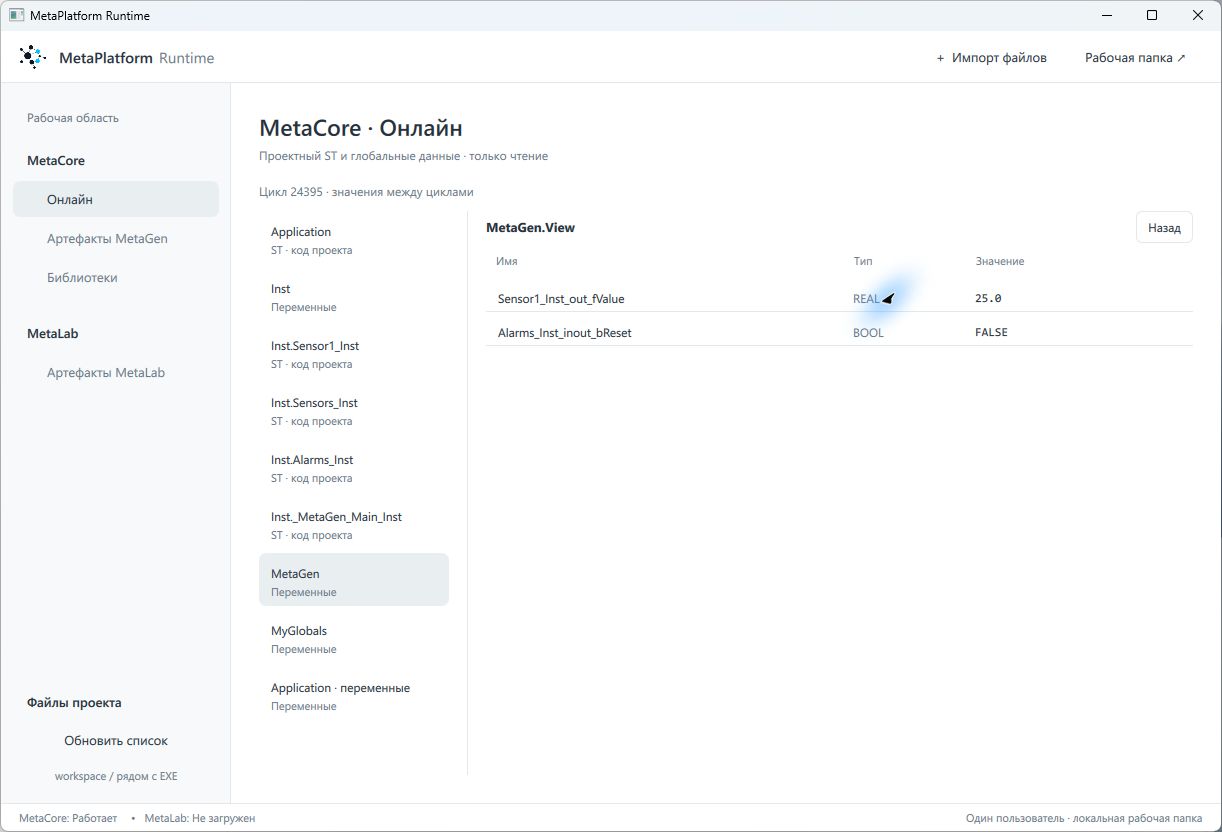Minimize the MetaPlatform Runtime window

(1107, 16)
